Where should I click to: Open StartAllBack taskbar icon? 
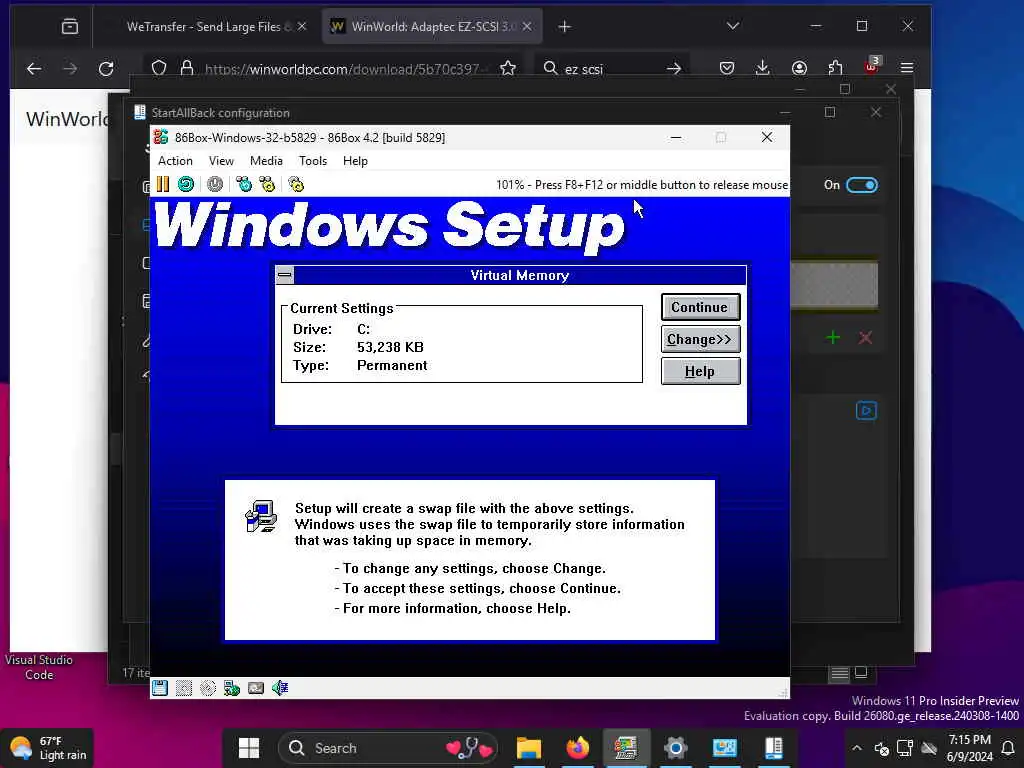(774, 748)
